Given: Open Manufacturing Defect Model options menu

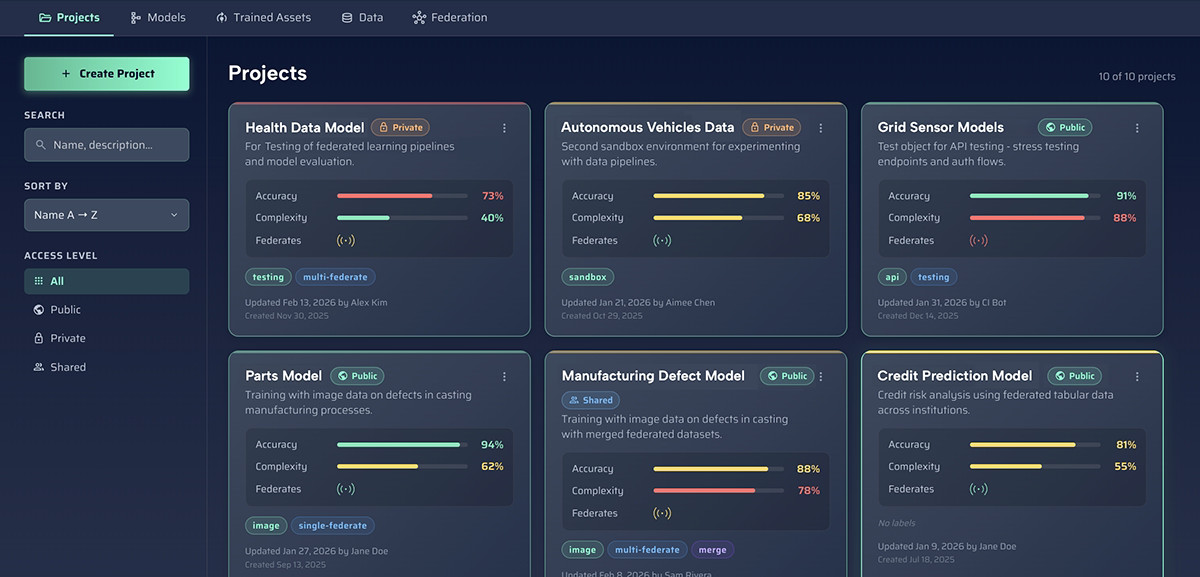Looking at the screenshot, I should pos(821,377).
